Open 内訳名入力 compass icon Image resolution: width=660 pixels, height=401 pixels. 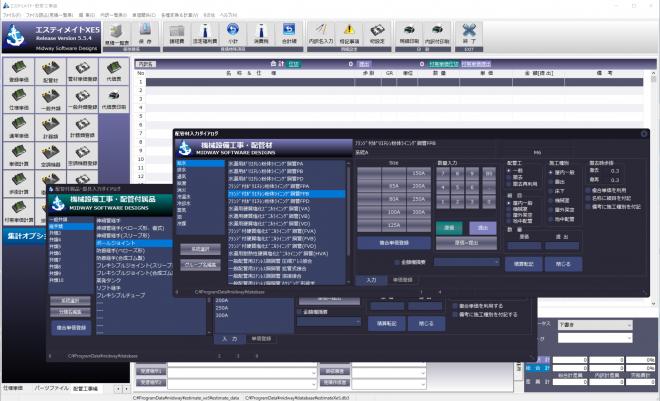pos(321,34)
